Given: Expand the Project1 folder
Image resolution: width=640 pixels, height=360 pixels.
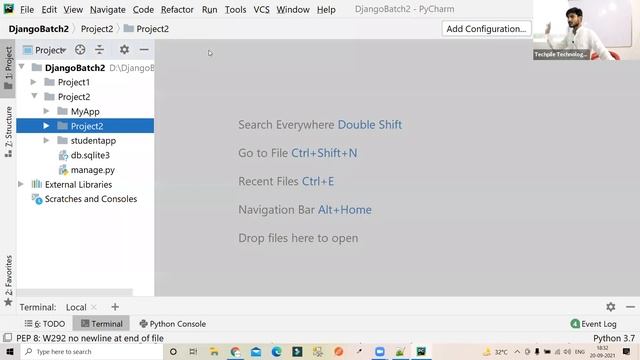Looking at the screenshot, I should point(34,82).
